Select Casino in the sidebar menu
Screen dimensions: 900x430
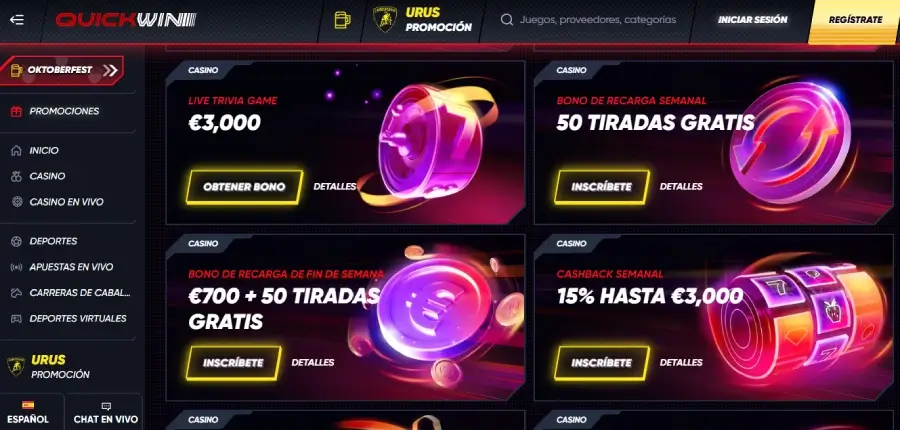(x=47, y=176)
